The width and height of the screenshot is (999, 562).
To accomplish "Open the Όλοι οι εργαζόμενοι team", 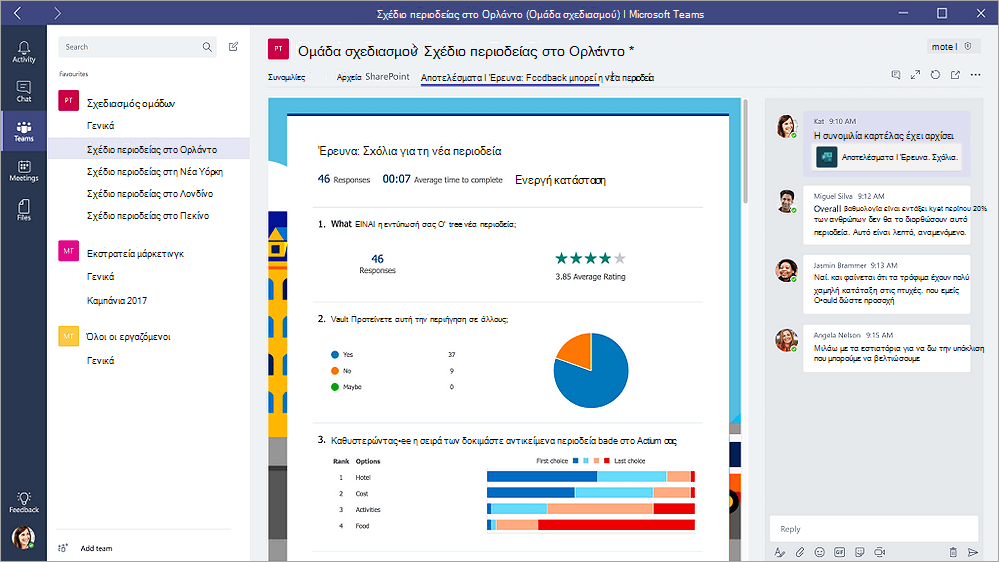I will (x=128, y=336).
